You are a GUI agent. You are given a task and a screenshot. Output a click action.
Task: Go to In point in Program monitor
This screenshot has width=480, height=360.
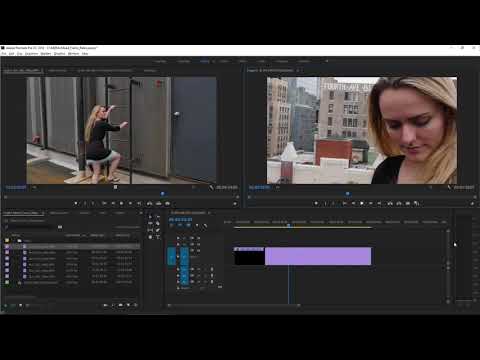coord(345,203)
